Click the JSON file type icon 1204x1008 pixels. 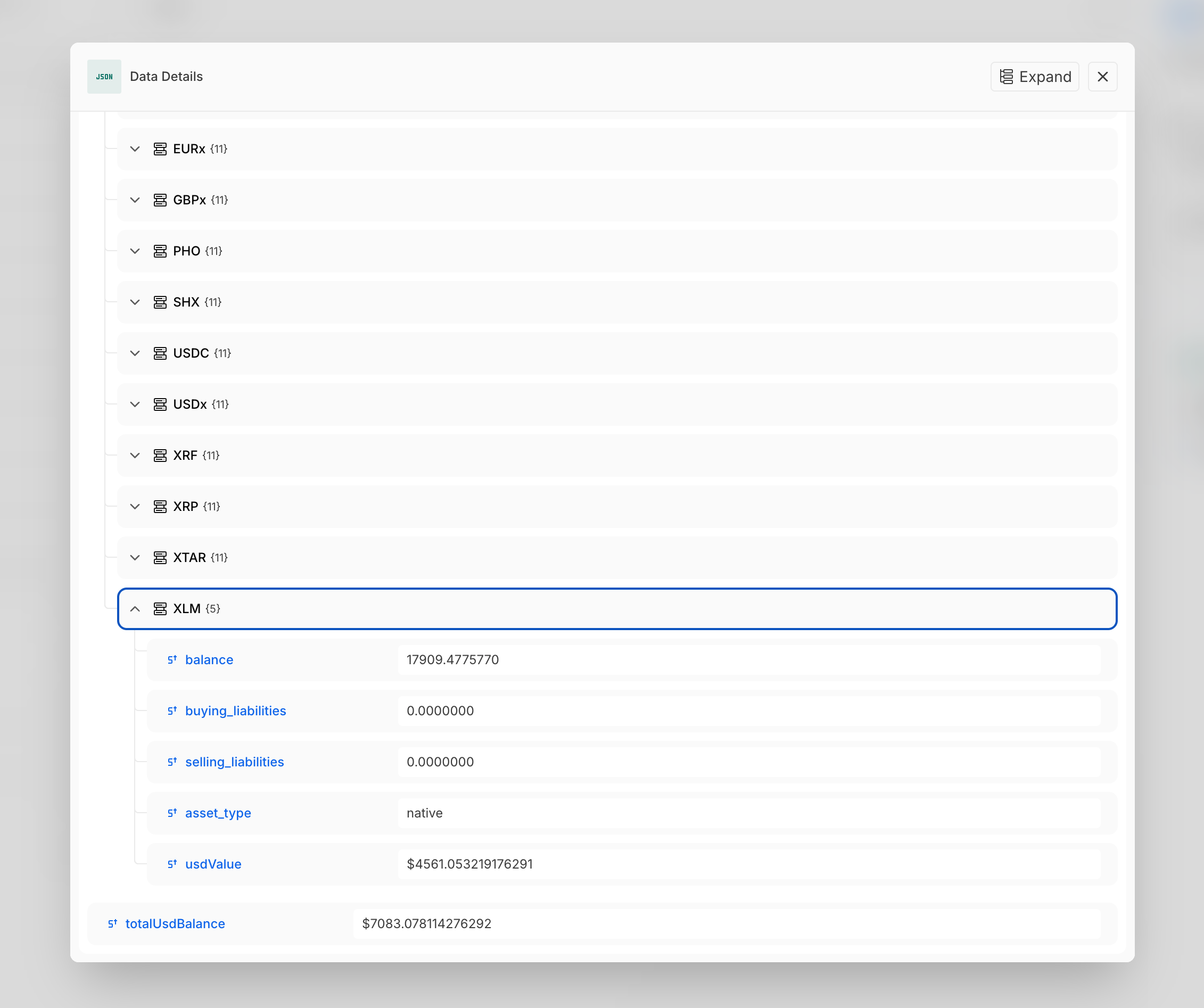pos(104,76)
